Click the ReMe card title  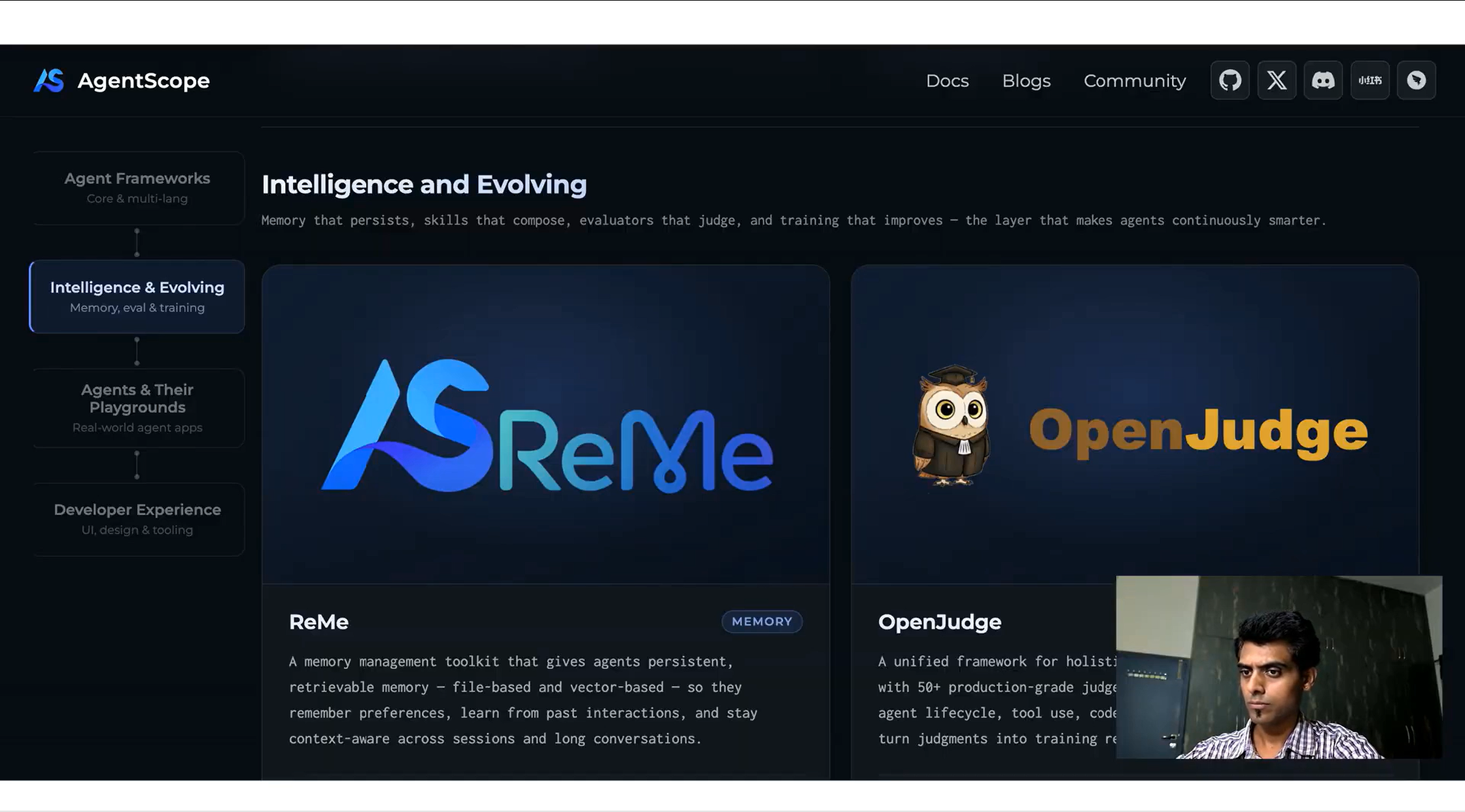click(x=319, y=622)
